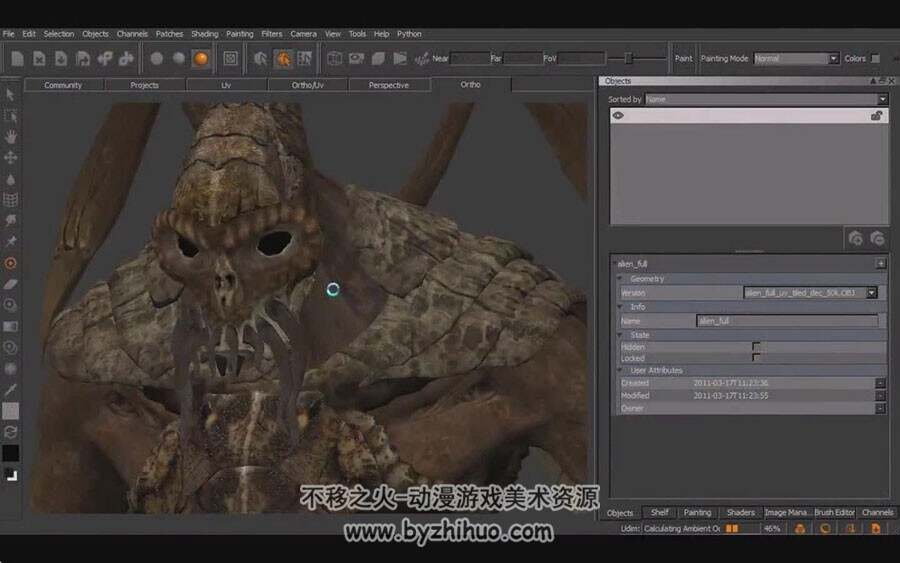Click the plus button on alien_full header

[880, 264]
